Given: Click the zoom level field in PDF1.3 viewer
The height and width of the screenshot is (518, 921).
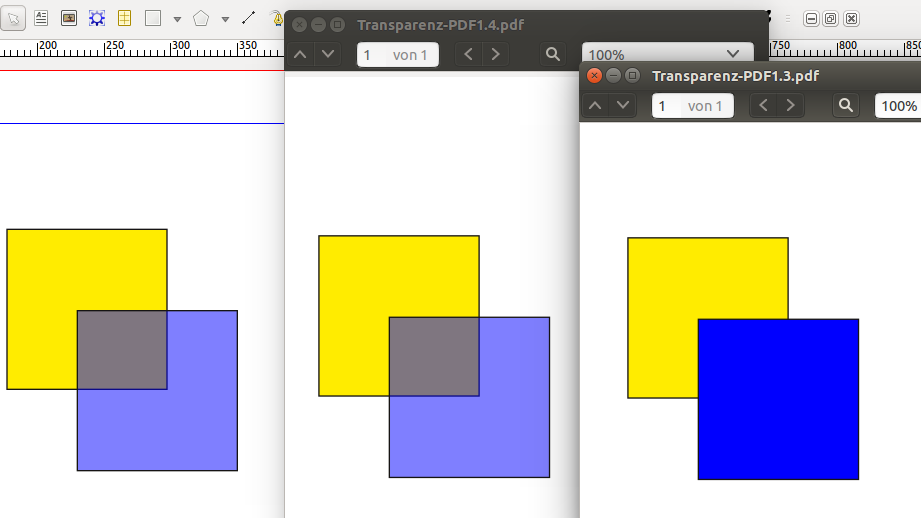Looking at the screenshot, I should pyautogui.click(x=897, y=105).
